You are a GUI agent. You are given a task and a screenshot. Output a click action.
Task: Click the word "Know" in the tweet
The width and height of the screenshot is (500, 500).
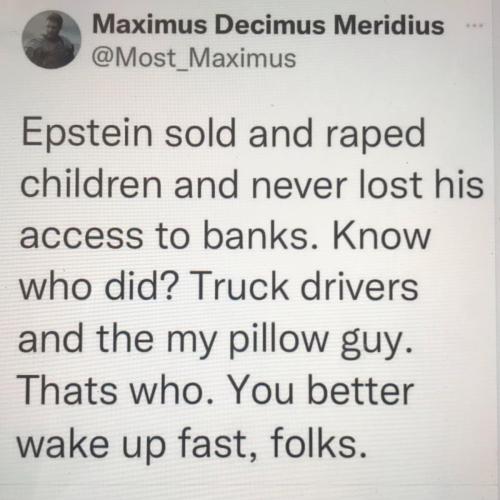pyautogui.click(x=382, y=235)
